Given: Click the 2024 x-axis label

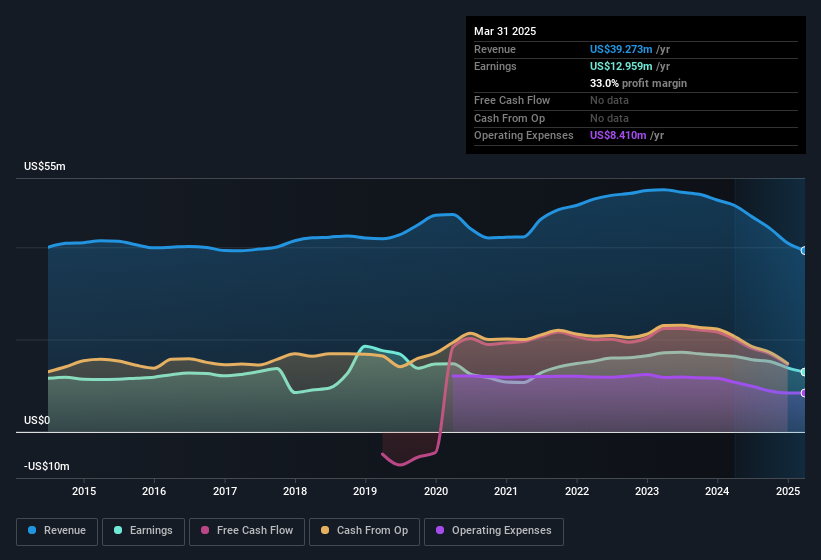Looking at the screenshot, I should pos(717,491).
